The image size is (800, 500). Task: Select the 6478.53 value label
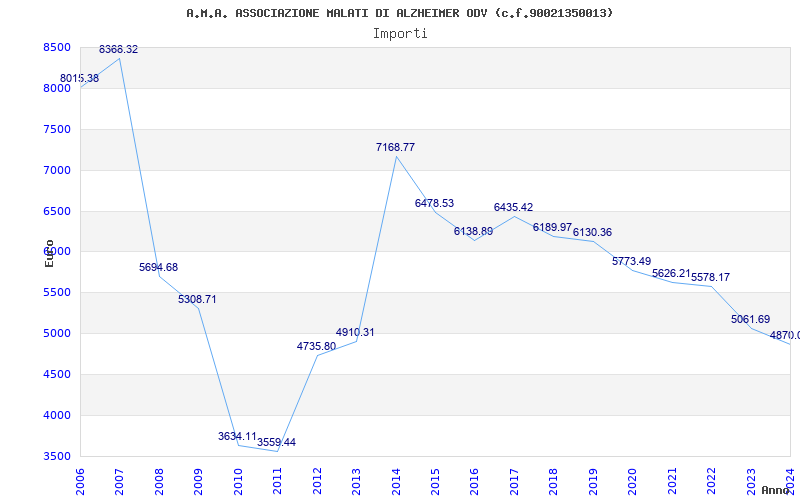[434, 203]
